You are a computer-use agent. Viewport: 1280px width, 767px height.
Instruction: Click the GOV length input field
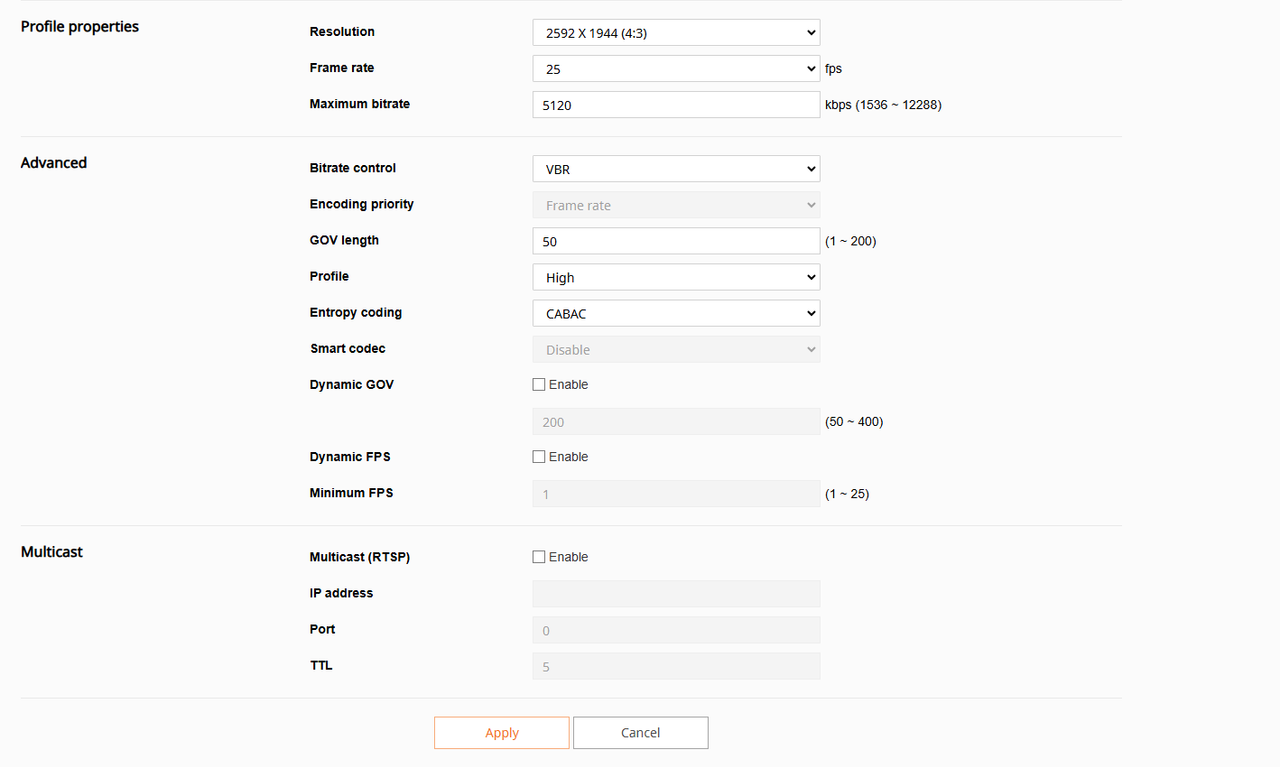[x=676, y=241]
